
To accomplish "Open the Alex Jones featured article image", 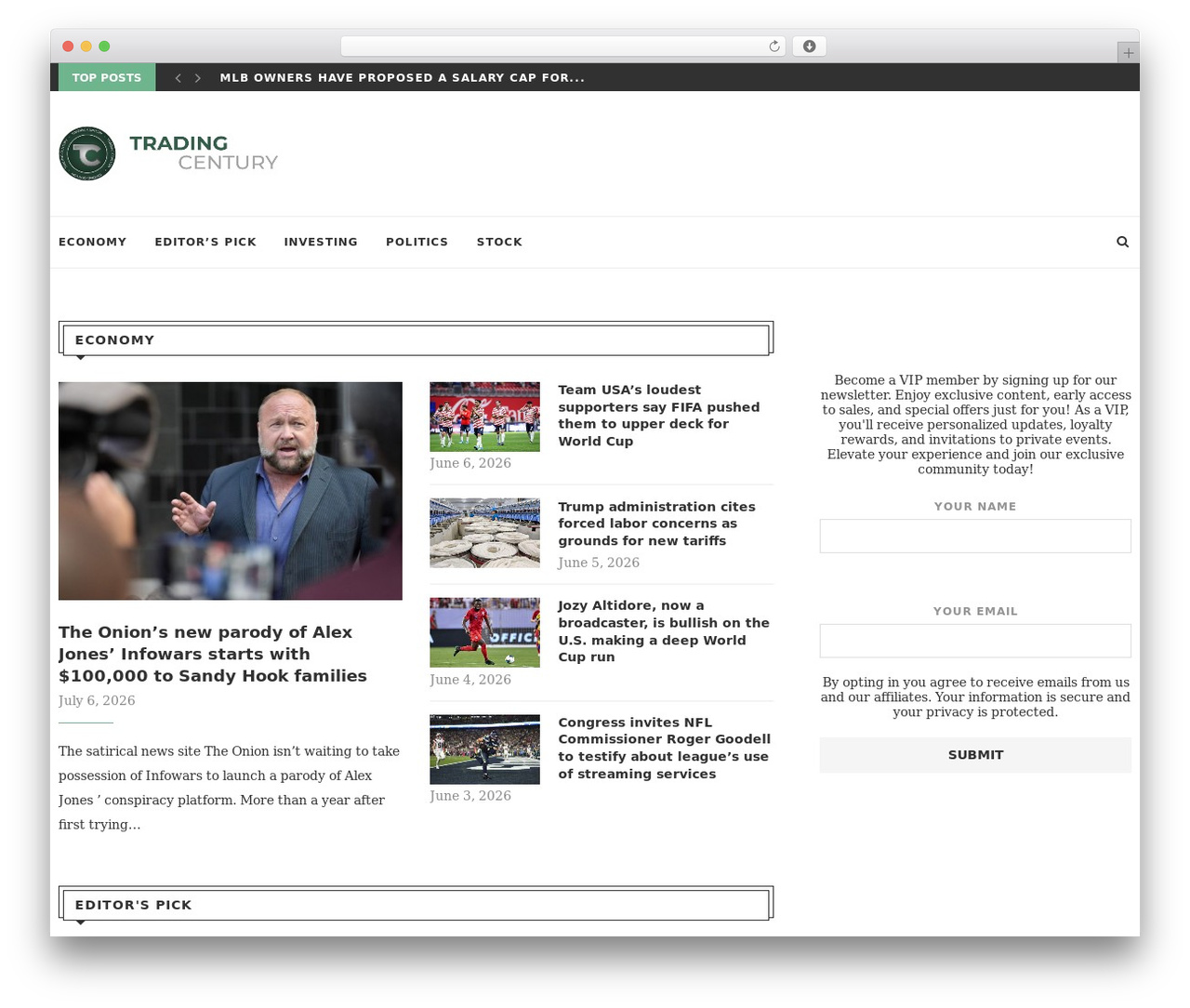I will click(x=231, y=491).
